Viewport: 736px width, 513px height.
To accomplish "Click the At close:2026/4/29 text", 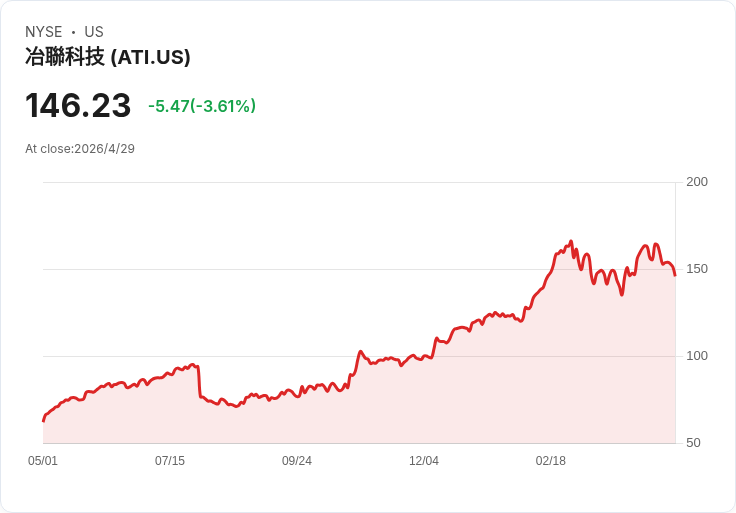I will (x=80, y=149).
